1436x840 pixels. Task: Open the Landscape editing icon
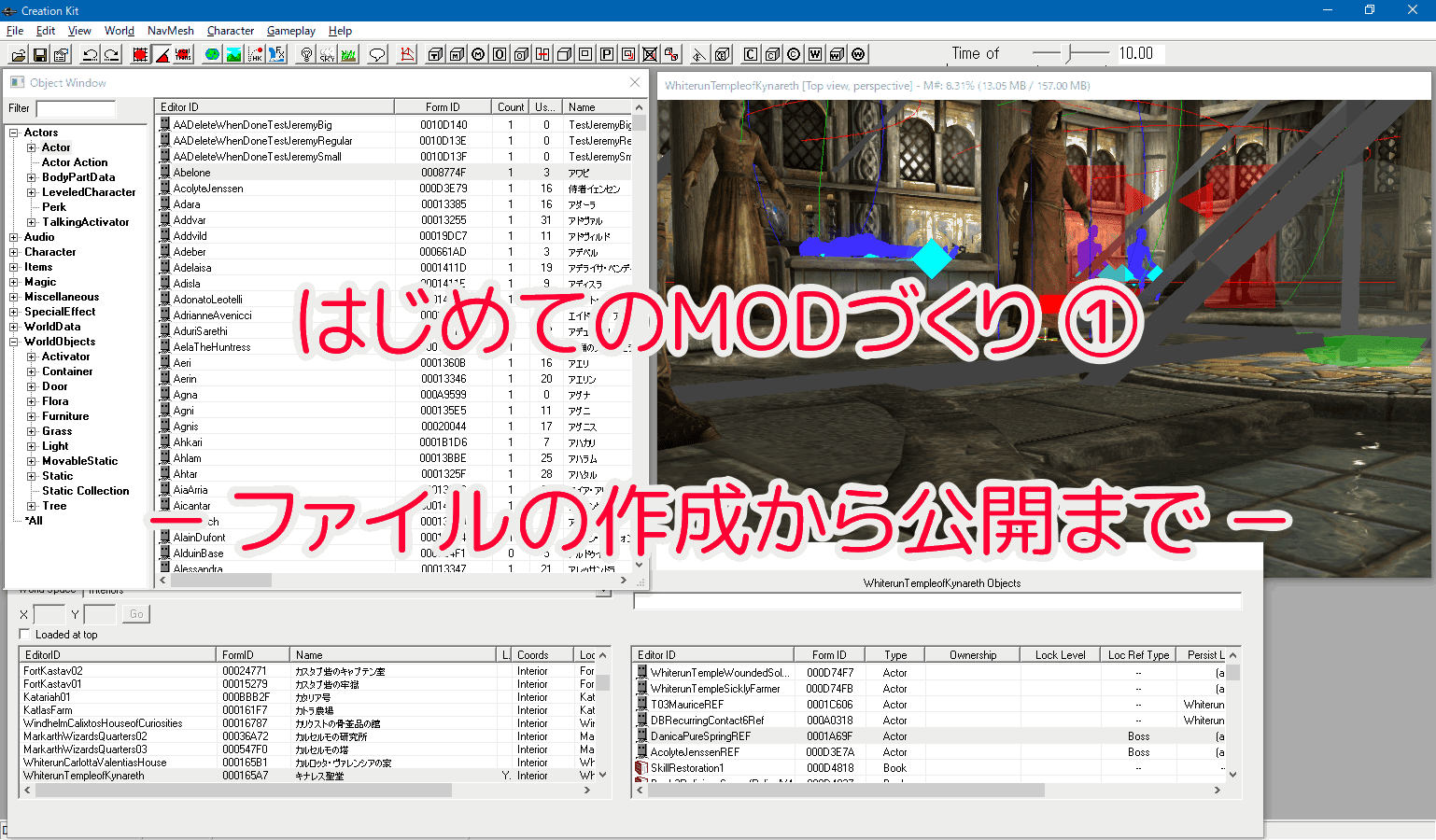click(x=233, y=54)
